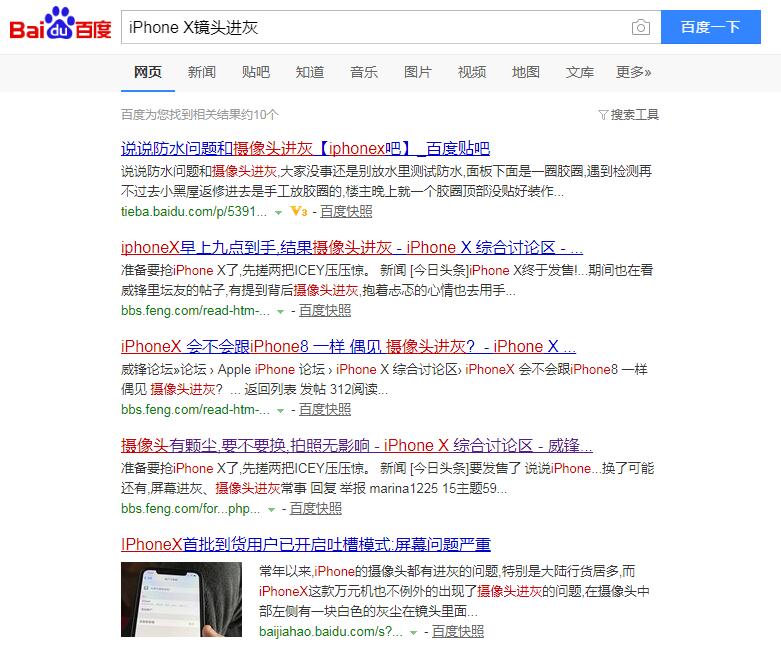Open the 文库 tab

coord(580,72)
